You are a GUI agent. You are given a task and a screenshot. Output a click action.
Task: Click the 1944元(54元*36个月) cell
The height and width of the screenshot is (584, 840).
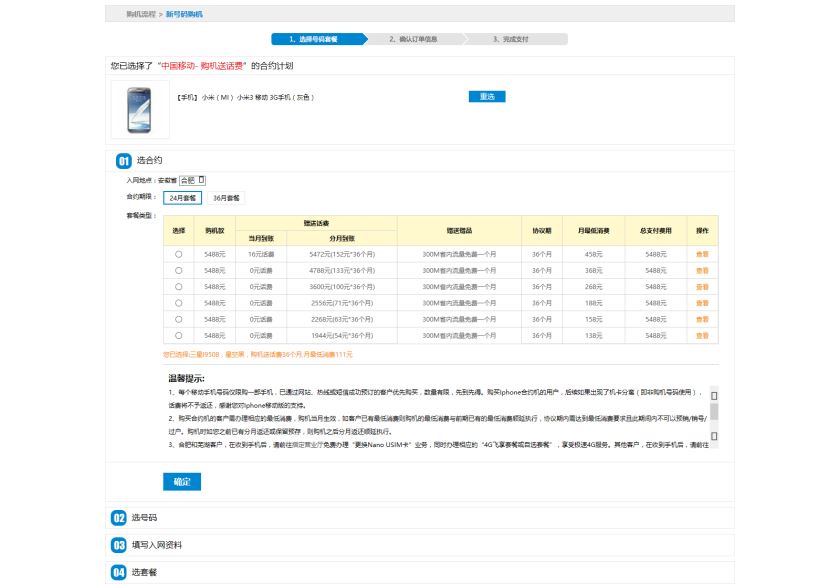click(342, 335)
